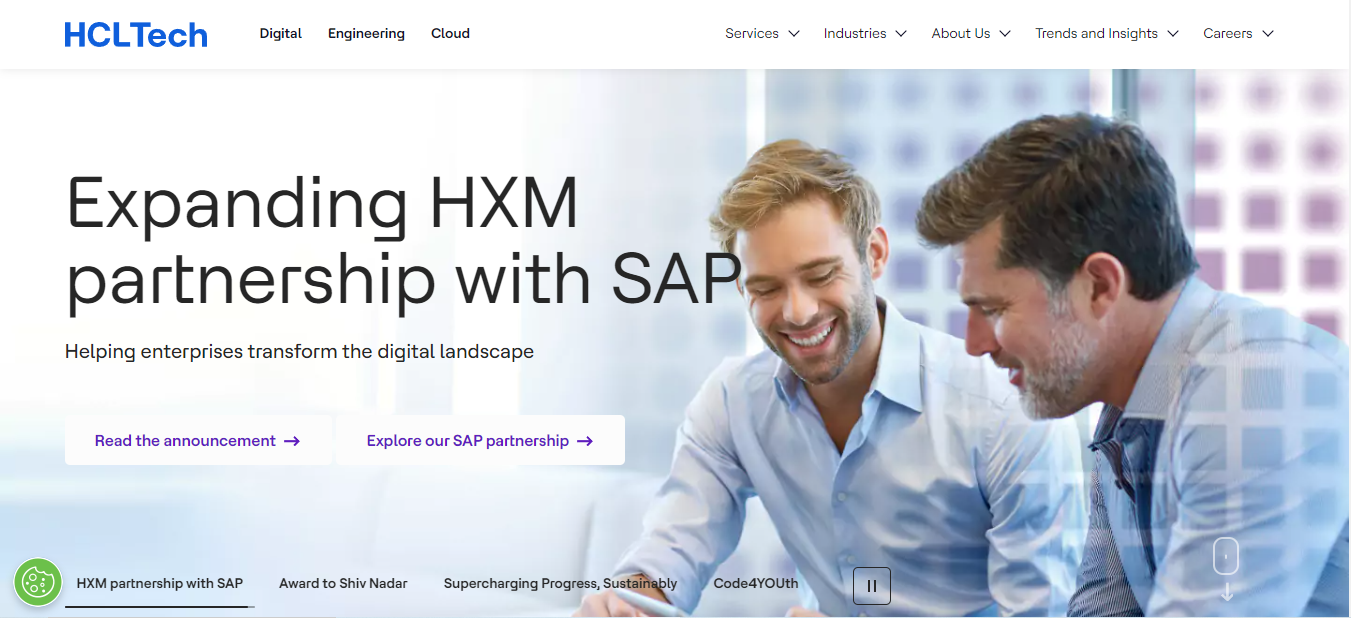Click the slide progress bar under HXM tab

[x=160, y=606]
